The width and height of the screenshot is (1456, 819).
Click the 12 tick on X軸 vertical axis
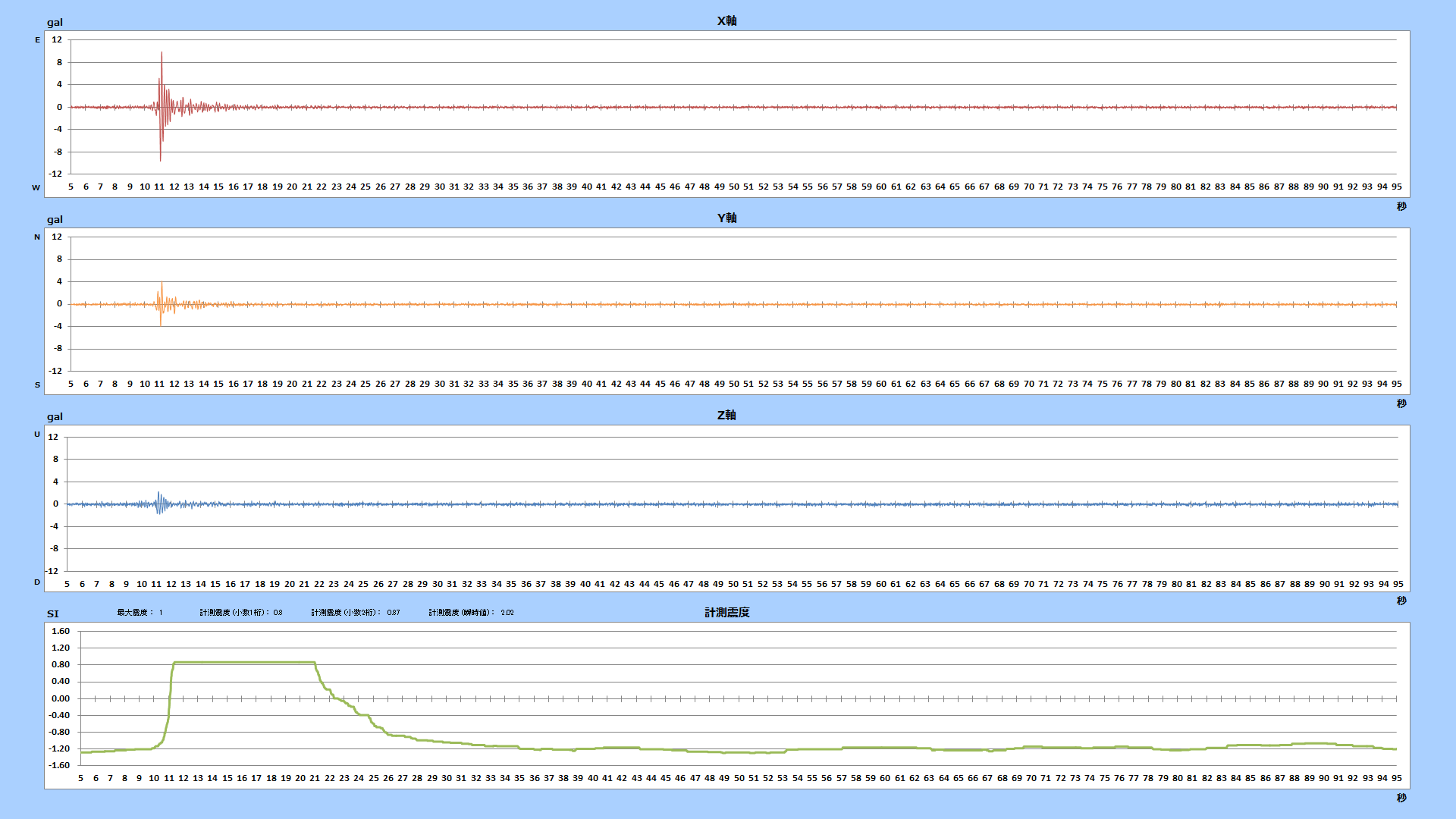[57, 39]
